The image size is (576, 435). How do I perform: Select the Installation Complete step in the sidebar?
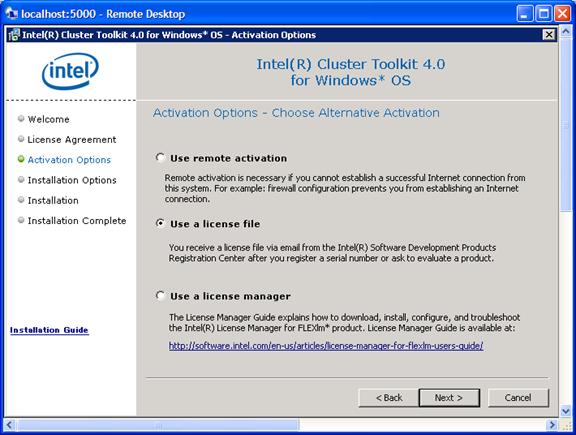[77, 220]
